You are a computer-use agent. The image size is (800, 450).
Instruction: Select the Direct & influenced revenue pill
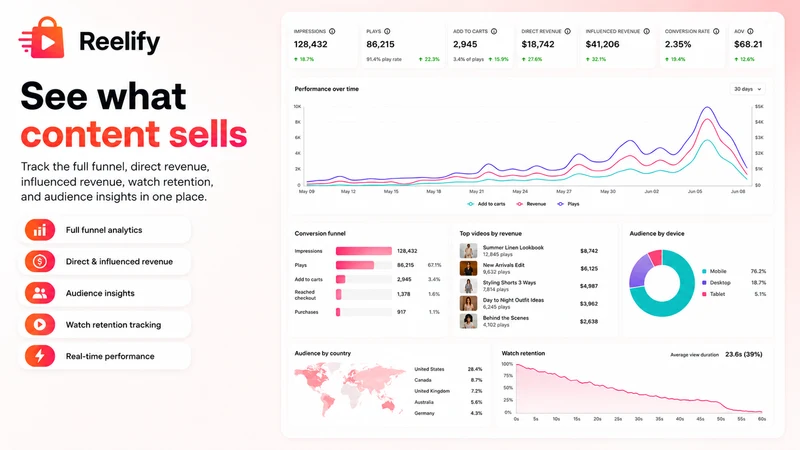(x=105, y=262)
